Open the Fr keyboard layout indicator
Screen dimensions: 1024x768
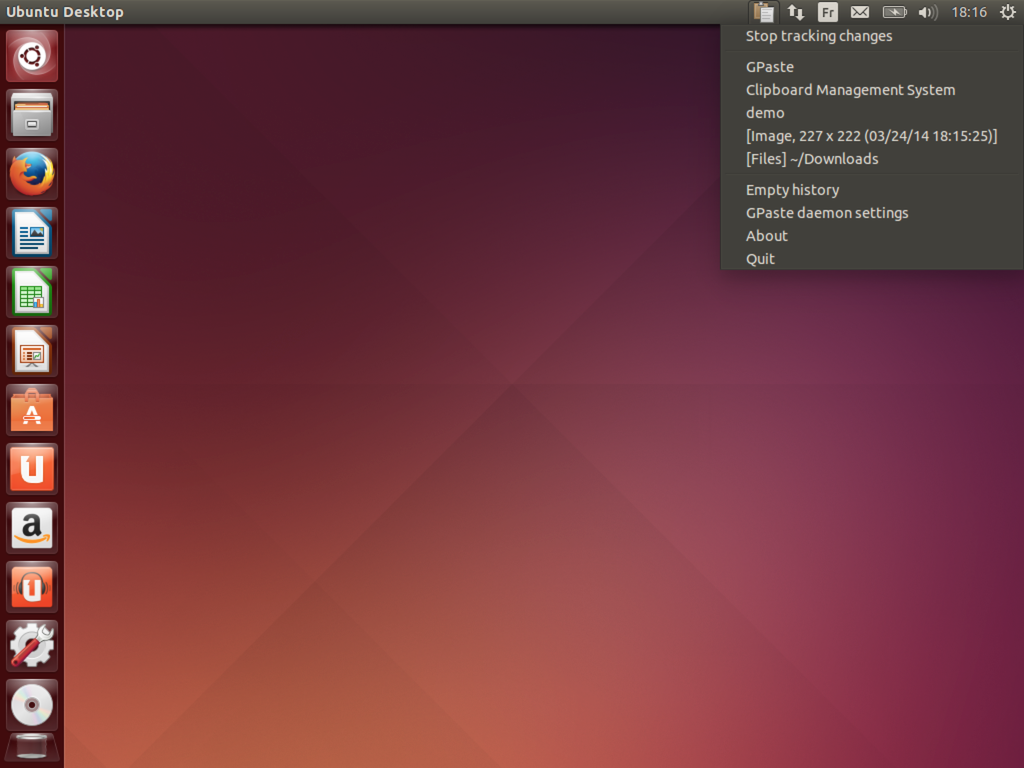pyautogui.click(x=827, y=12)
